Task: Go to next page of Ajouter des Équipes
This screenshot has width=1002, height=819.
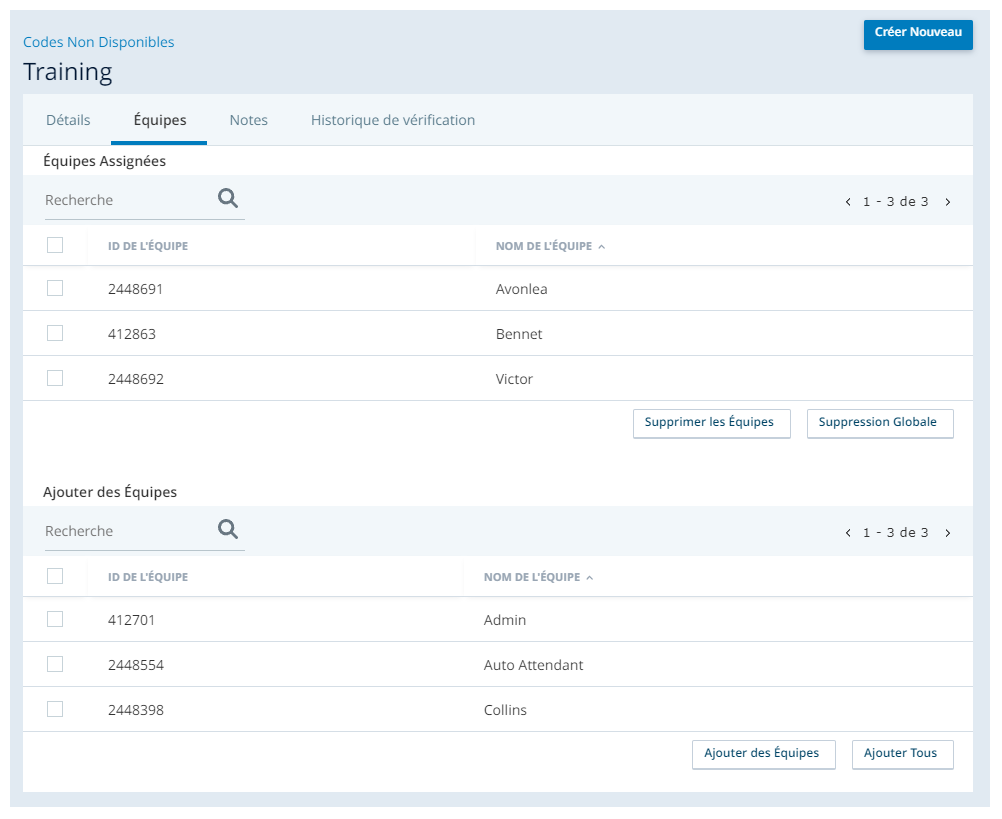Action: point(948,533)
